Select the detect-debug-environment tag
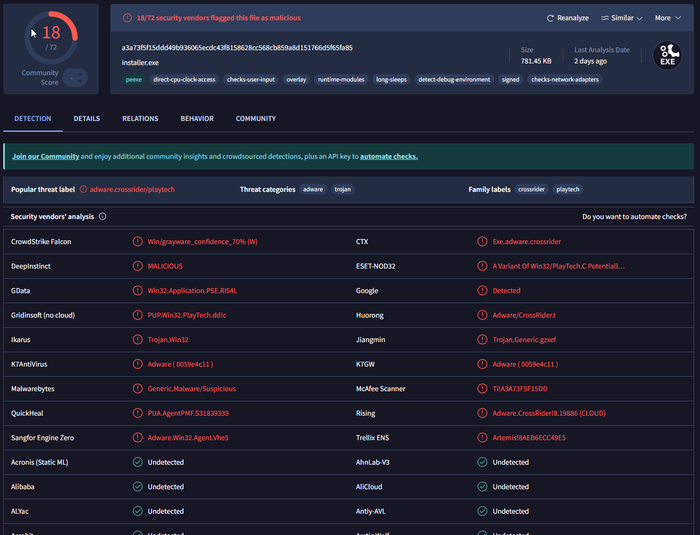Image resolution: width=700 pixels, height=535 pixels. click(x=454, y=79)
